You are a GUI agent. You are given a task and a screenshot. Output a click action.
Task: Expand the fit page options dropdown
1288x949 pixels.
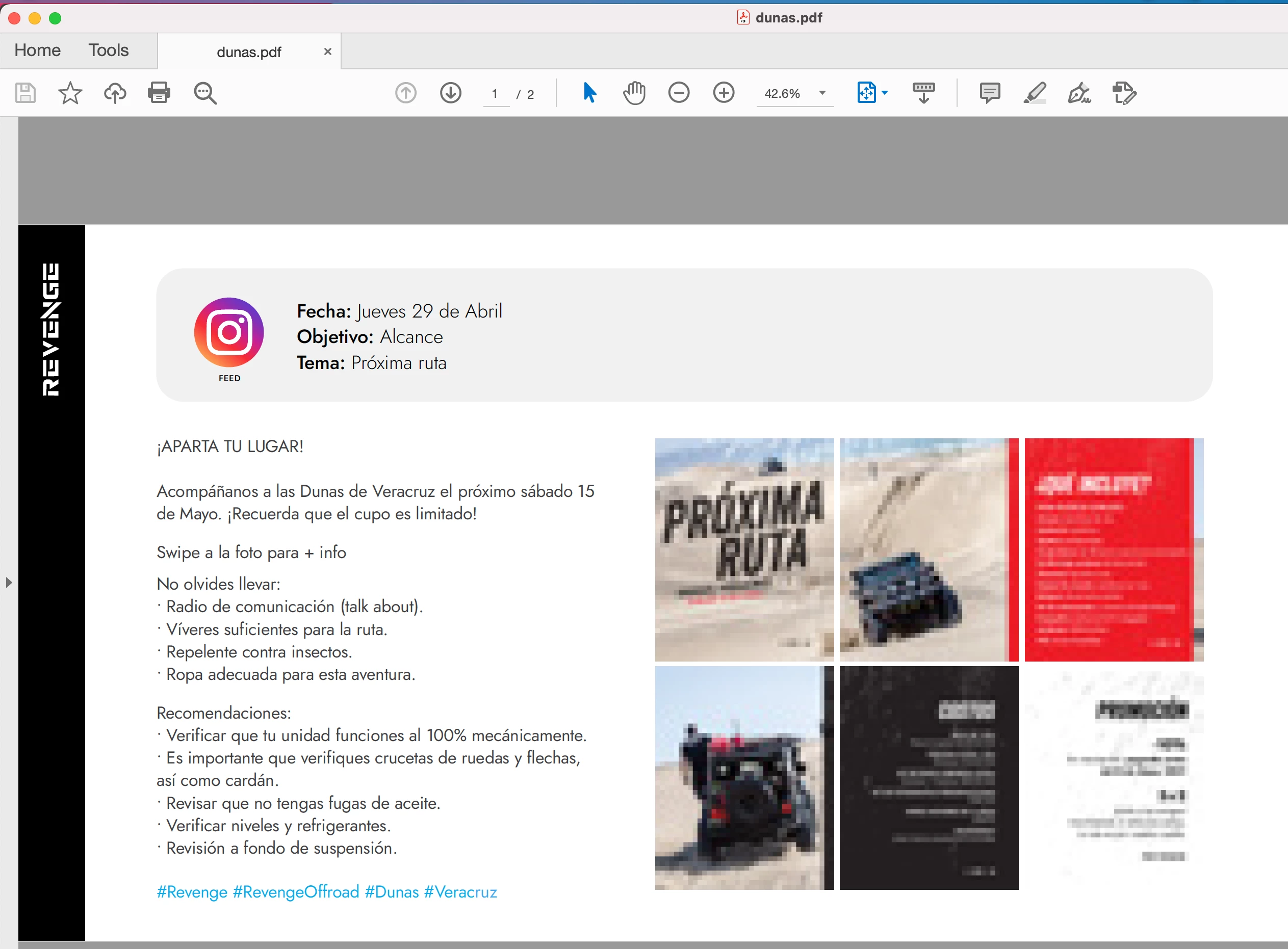[885, 93]
